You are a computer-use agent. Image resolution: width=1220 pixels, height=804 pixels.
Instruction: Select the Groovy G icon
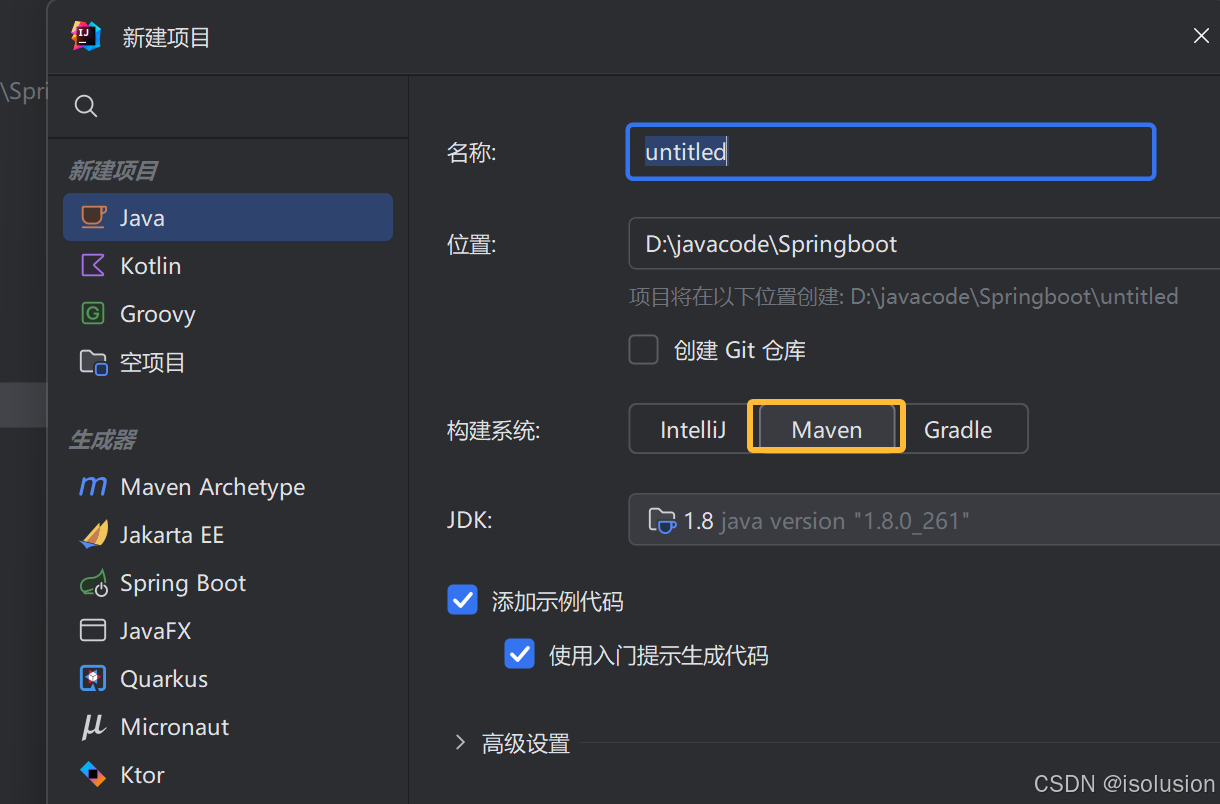pos(93,313)
